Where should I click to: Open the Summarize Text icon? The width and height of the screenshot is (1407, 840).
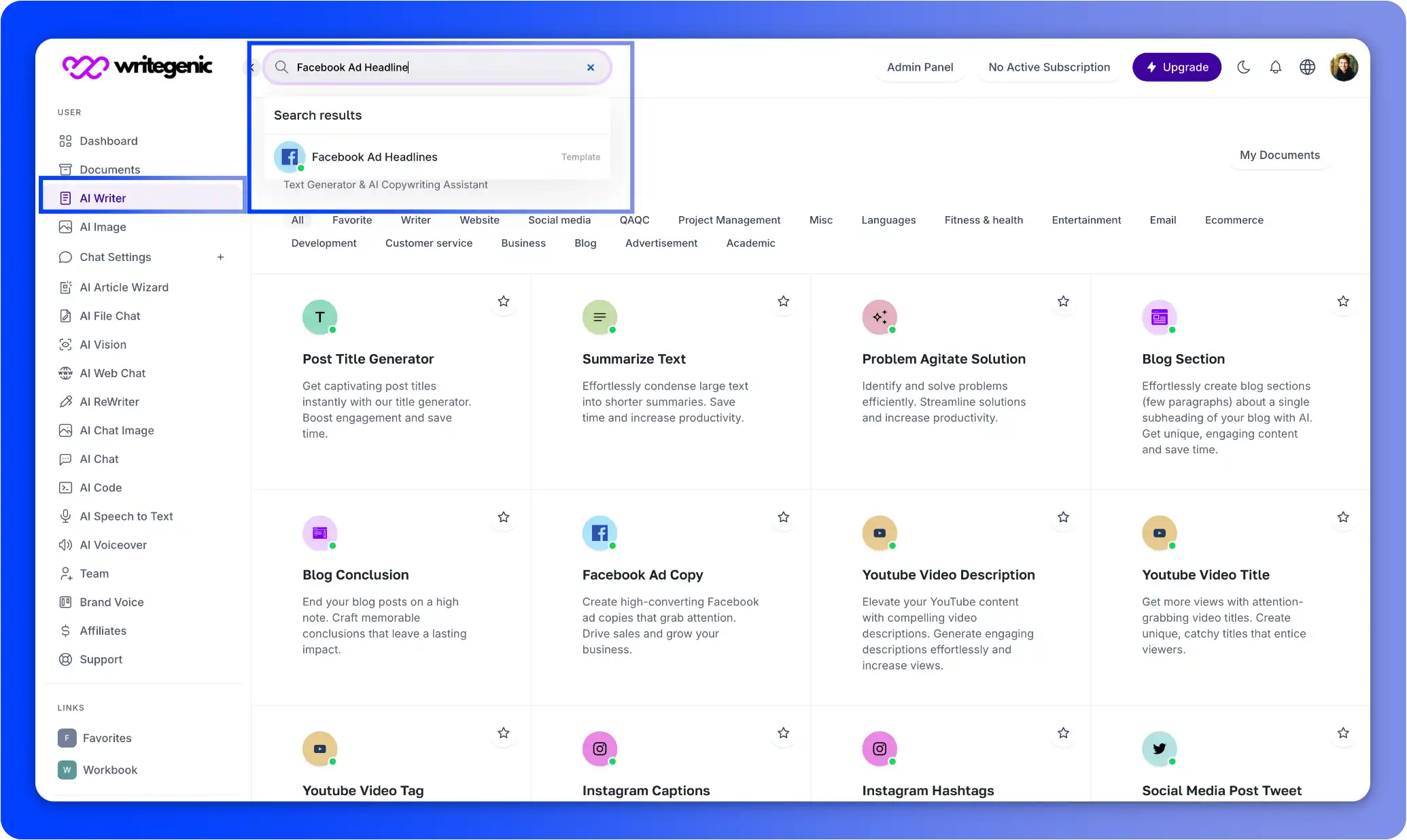coord(600,317)
